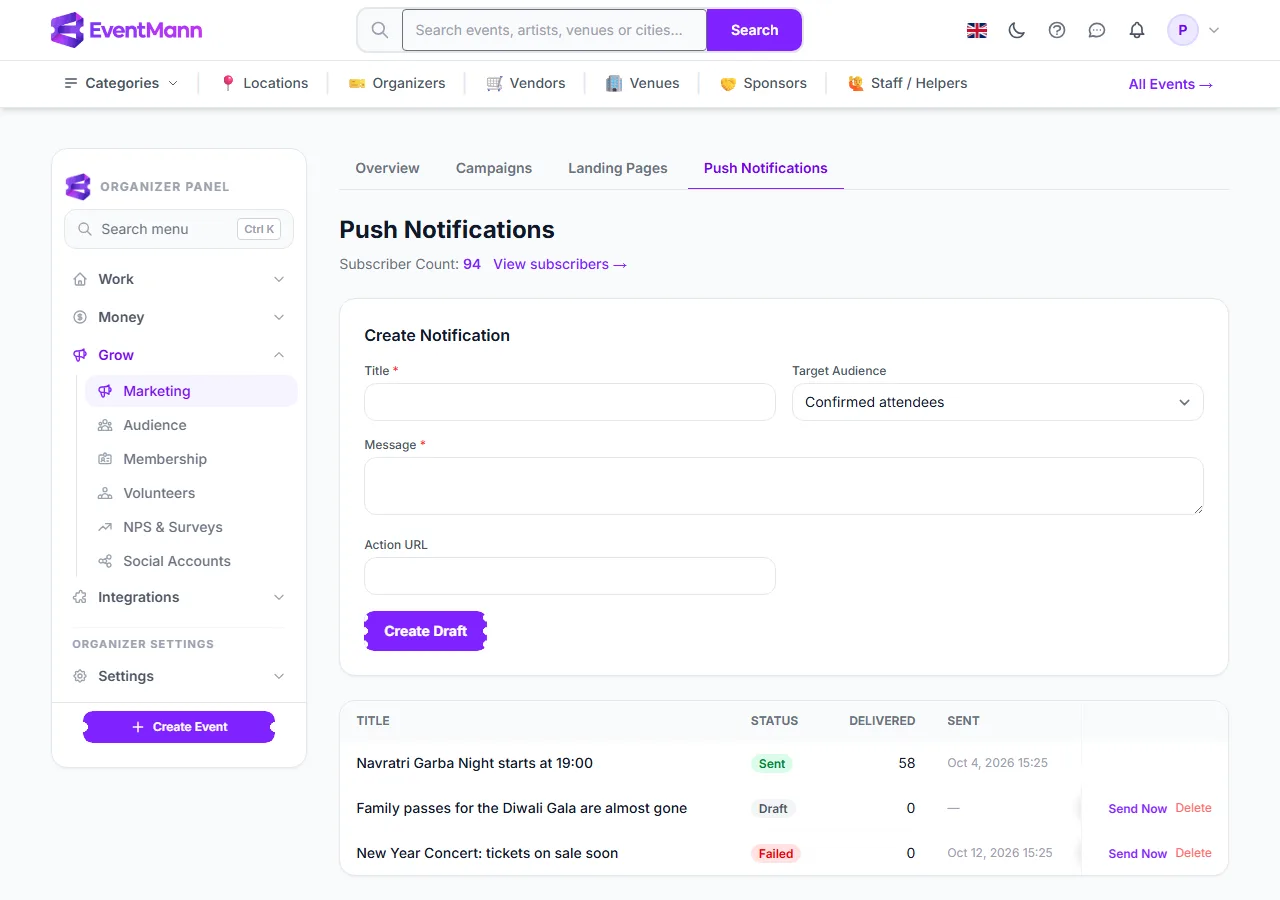Go to Locations
The image size is (1280, 900).
[x=264, y=83]
